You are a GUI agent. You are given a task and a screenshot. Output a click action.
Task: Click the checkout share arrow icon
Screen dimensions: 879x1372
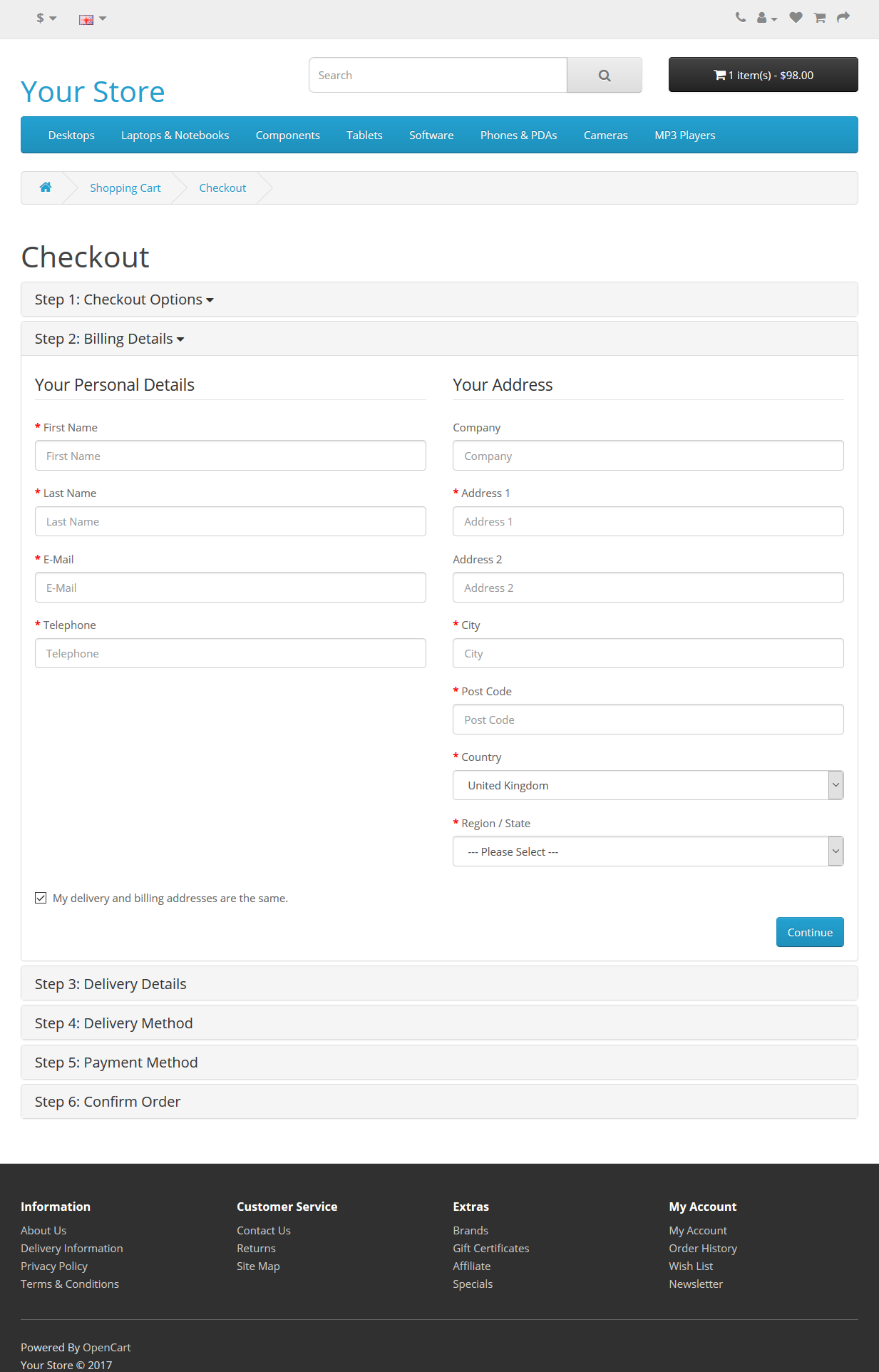(843, 18)
